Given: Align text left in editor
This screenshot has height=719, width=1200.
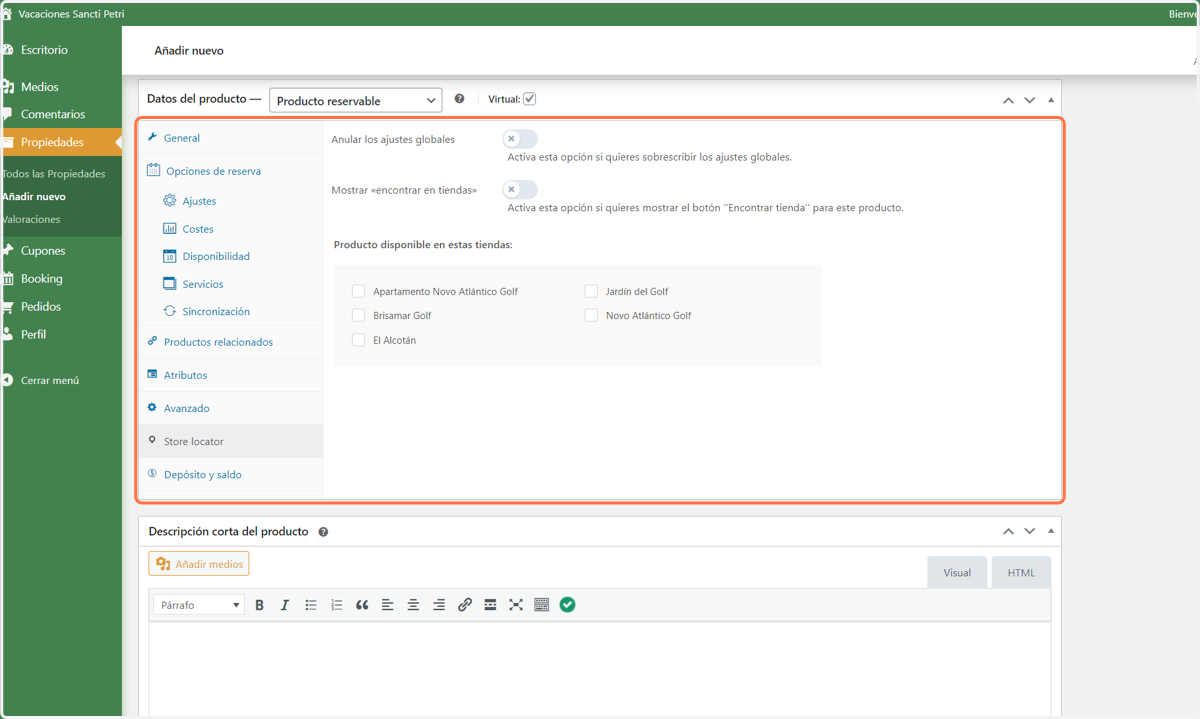Looking at the screenshot, I should tap(388, 605).
